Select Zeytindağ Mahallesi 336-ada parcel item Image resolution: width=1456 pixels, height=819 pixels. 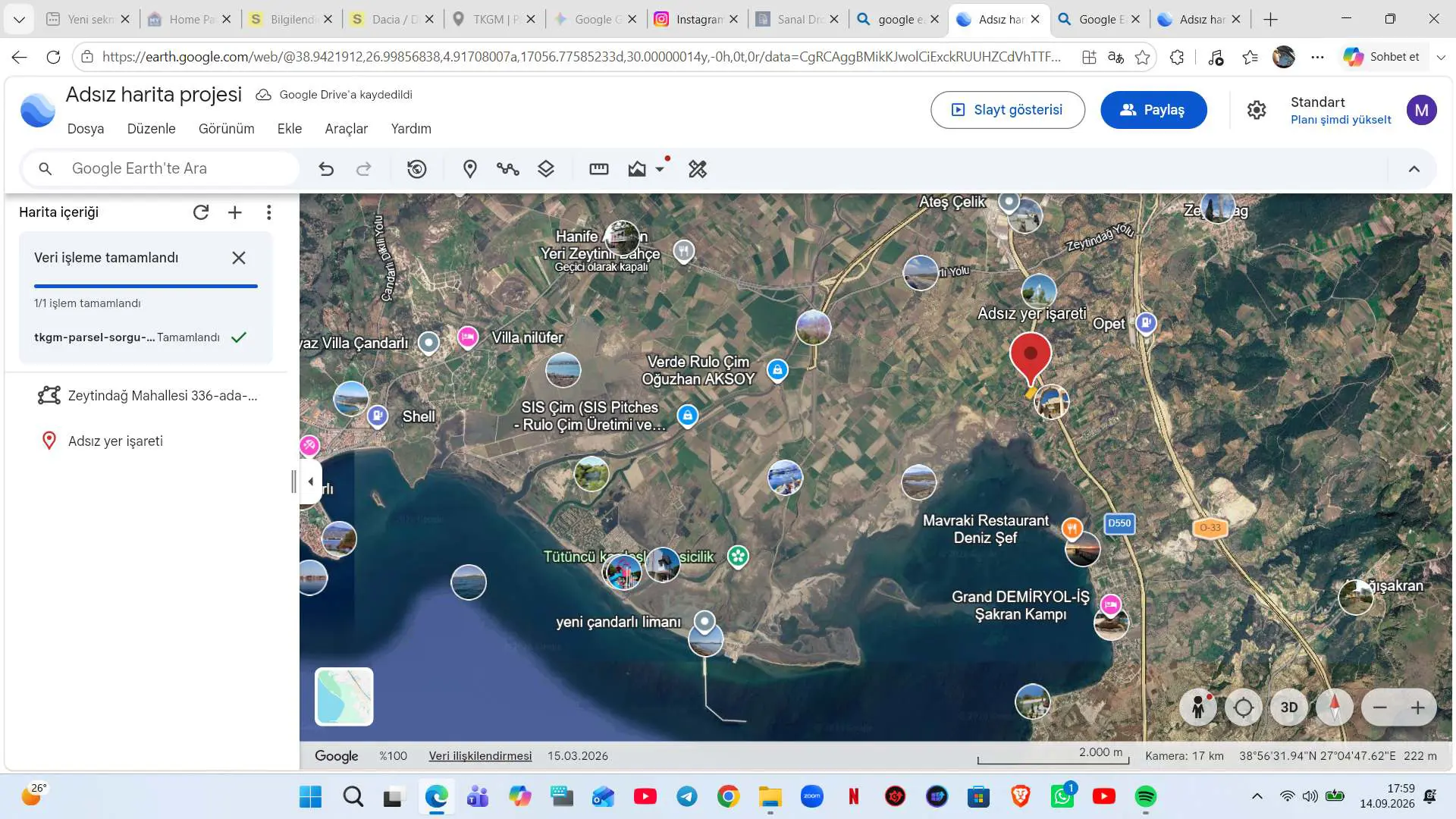pos(148,396)
